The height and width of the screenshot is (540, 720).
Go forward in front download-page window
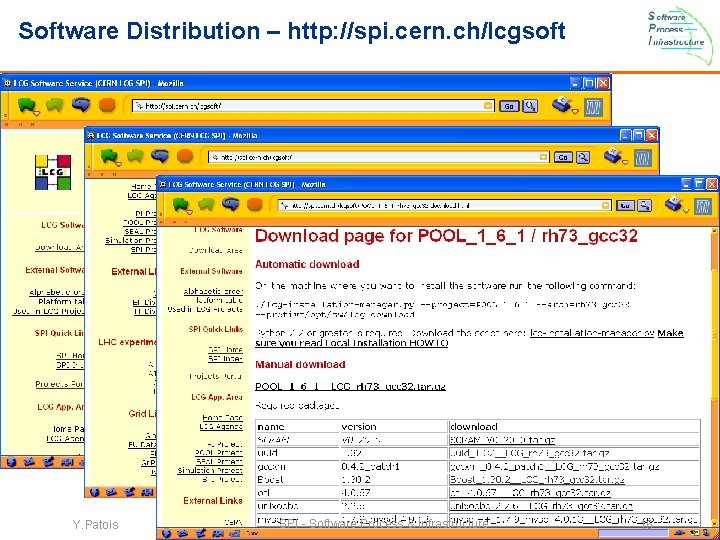click(206, 204)
